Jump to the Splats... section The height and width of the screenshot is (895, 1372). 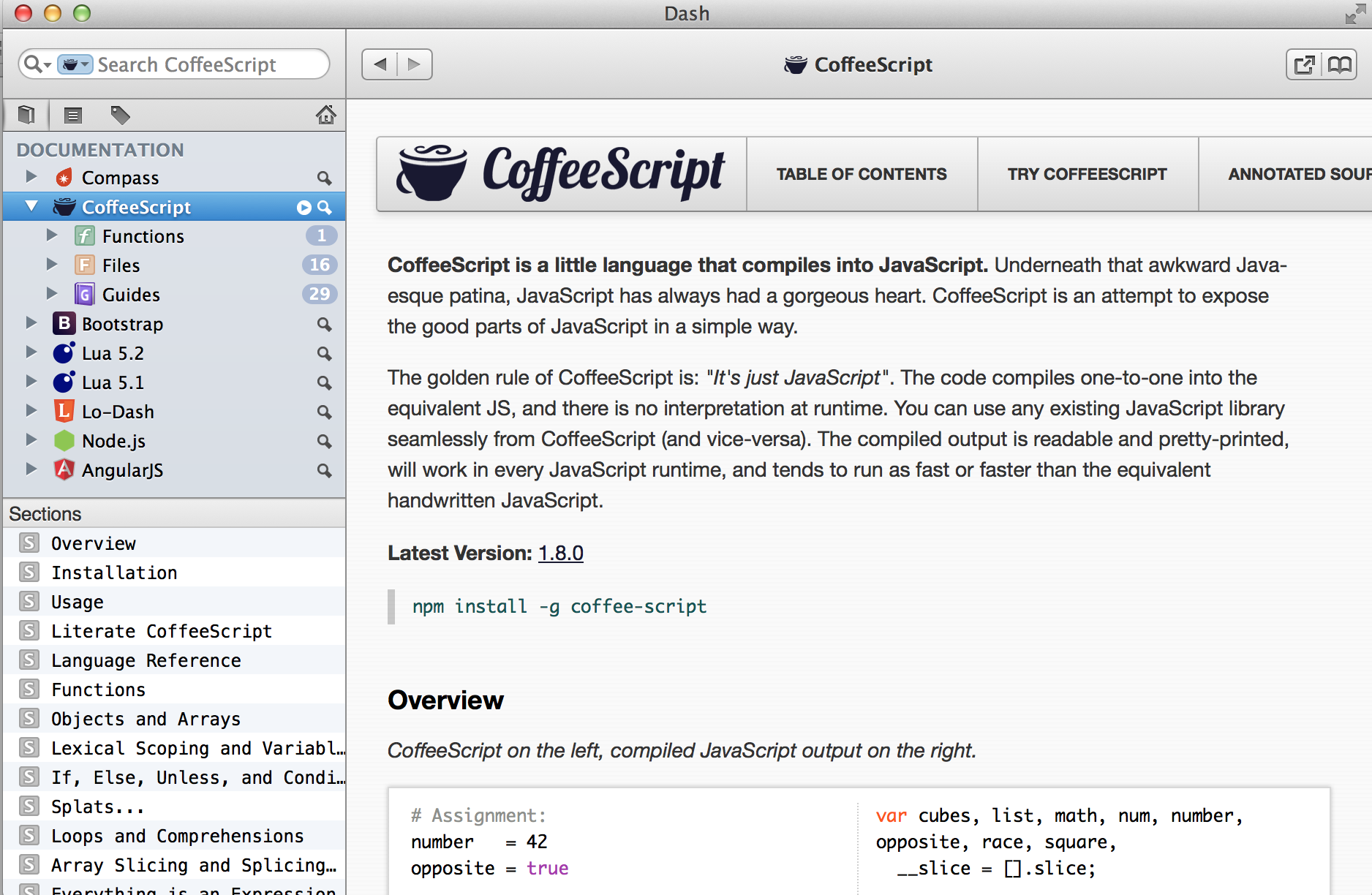pyautogui.click(x=174, y=806)
